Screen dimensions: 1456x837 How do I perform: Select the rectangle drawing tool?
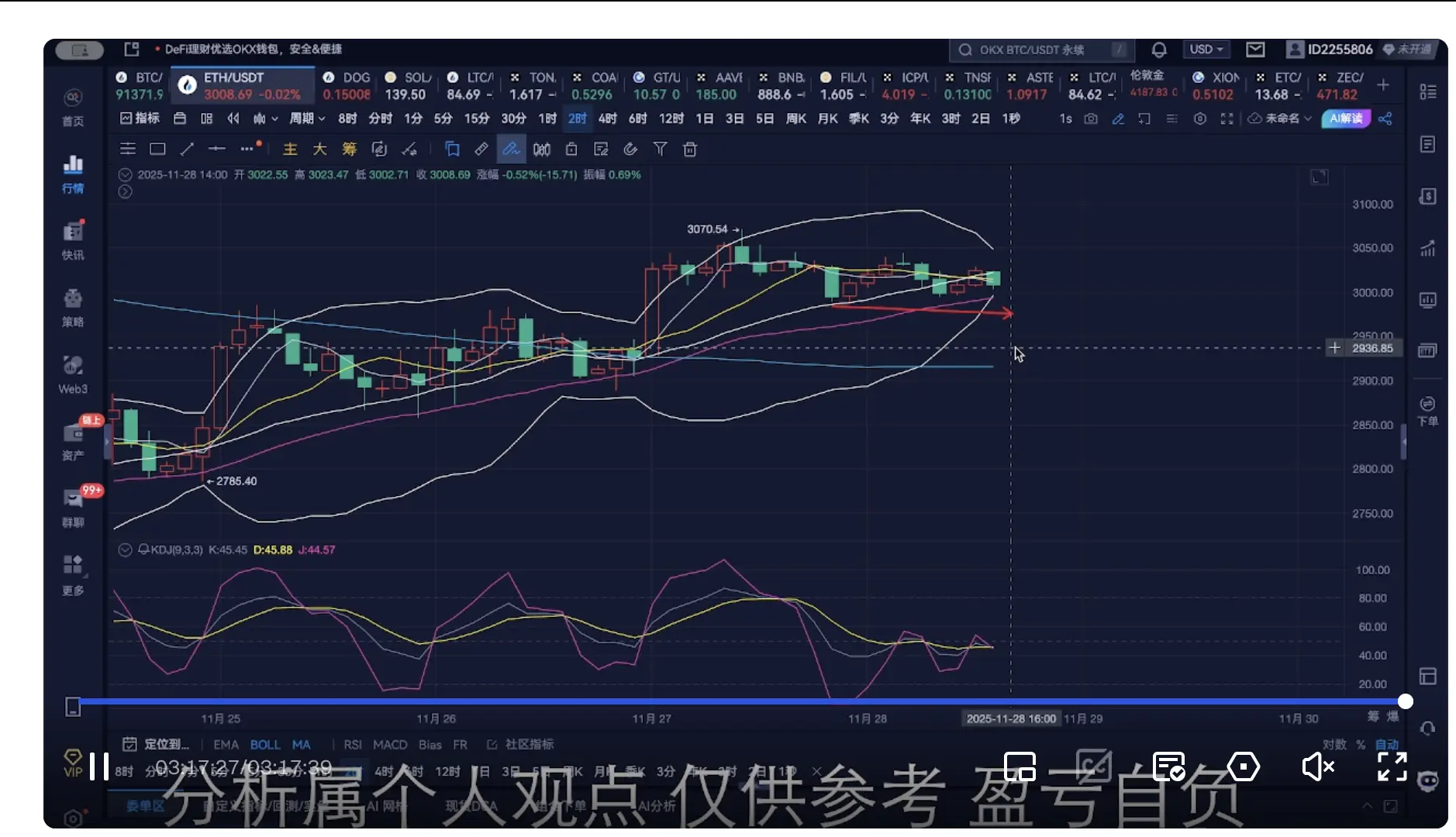(157, 149)
